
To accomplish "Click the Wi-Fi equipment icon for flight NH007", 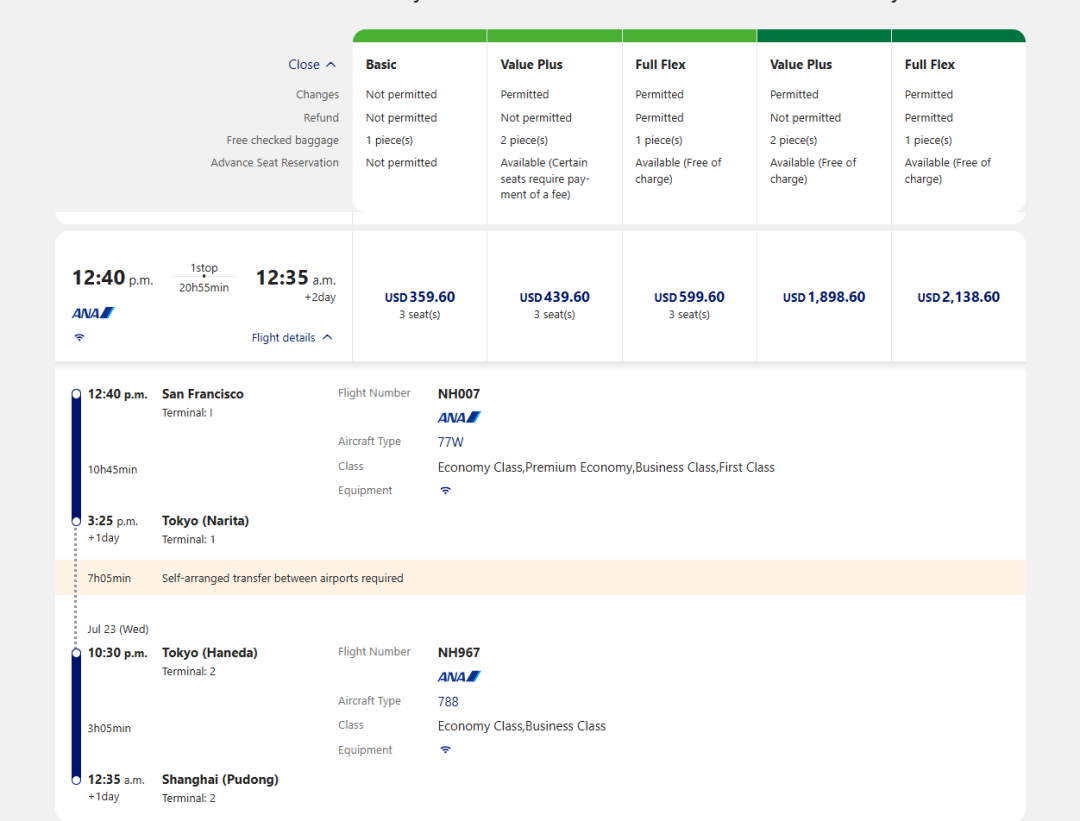I will 445,491.
